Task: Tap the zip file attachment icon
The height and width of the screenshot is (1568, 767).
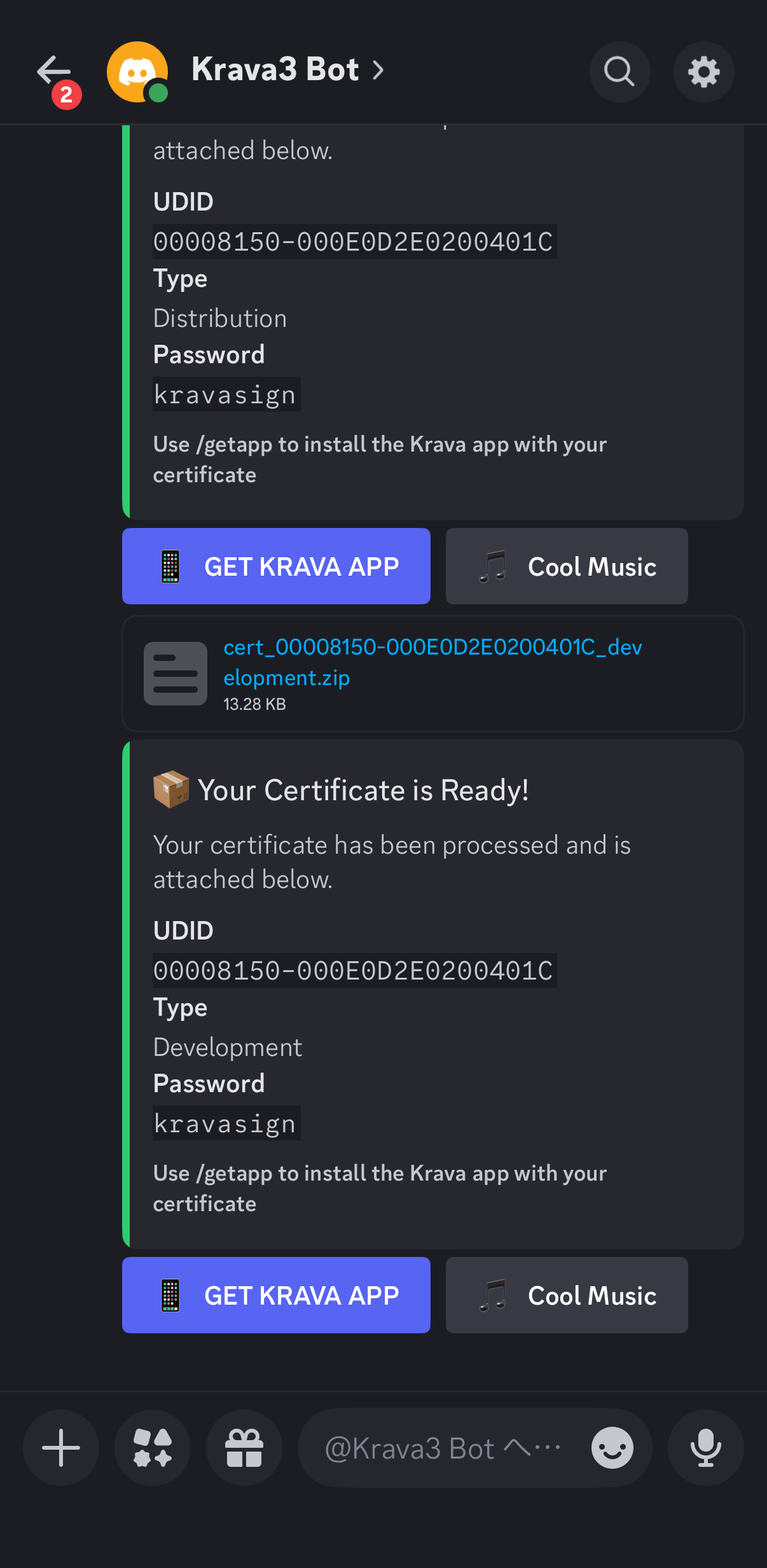Action: [176, 673]
